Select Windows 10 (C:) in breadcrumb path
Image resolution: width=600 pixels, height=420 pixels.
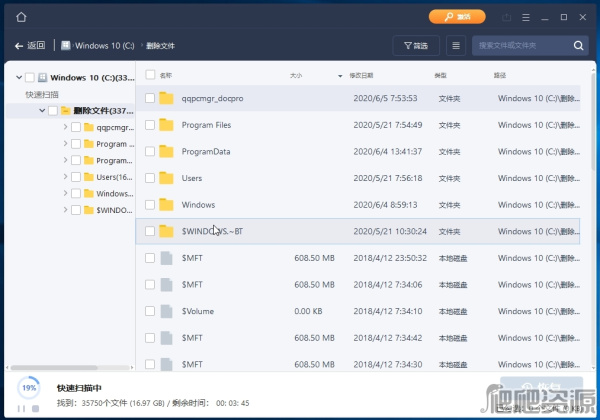(x=107, y=46)
